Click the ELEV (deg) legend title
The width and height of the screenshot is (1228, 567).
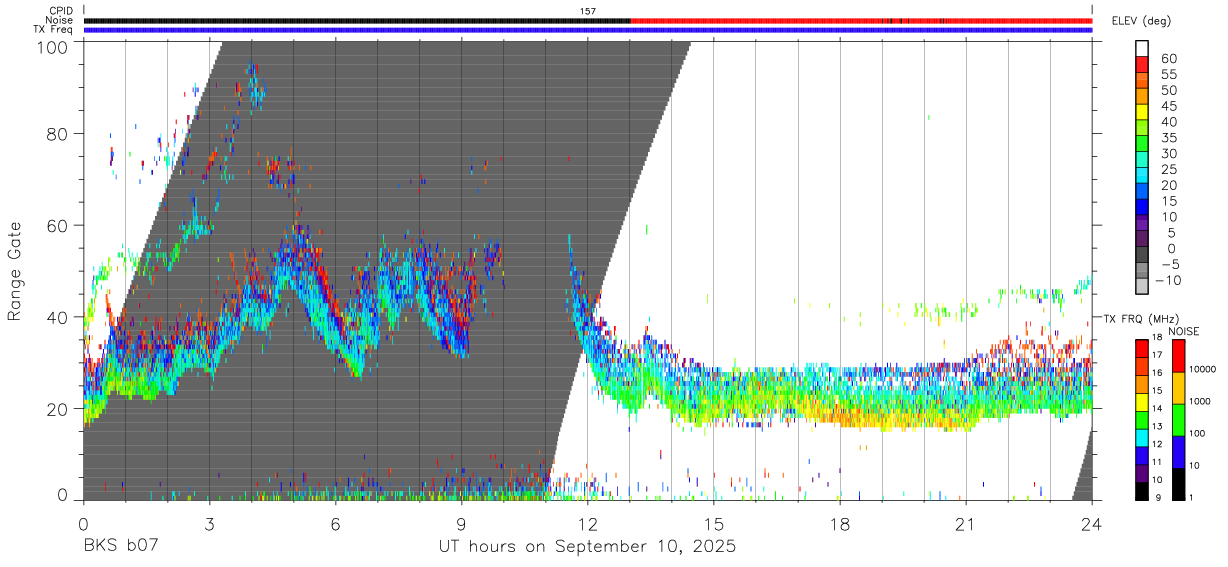[1143, 20]
